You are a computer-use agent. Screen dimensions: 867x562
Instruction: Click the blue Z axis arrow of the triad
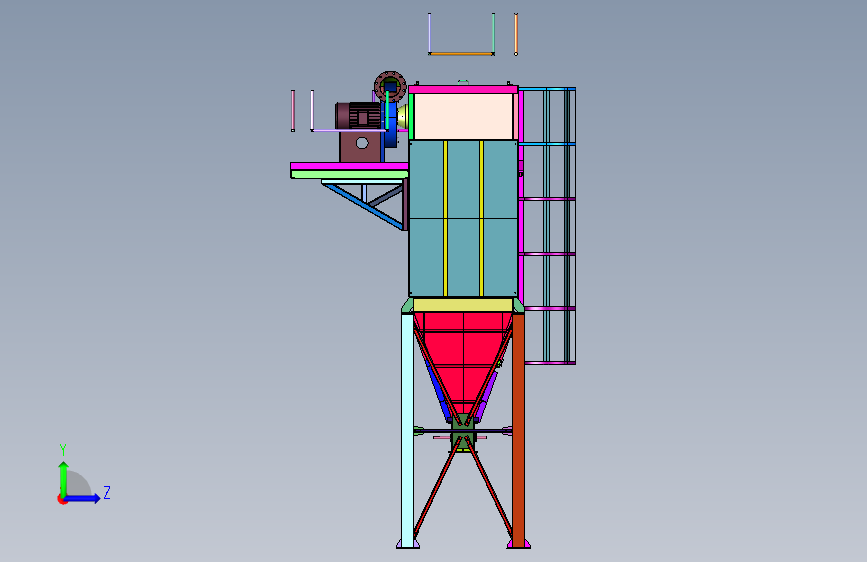click(83, 498)
